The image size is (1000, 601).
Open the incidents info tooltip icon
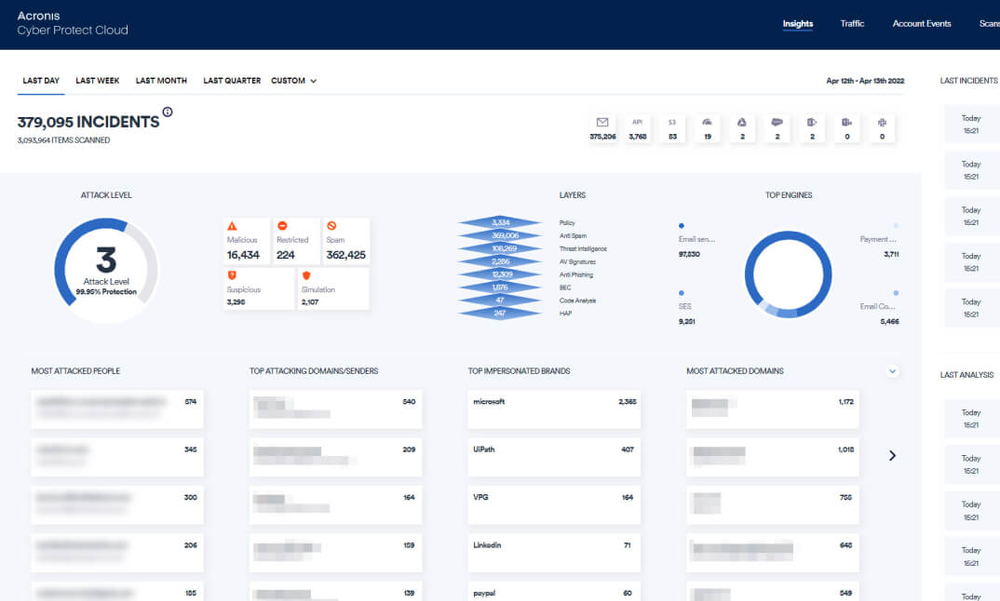[x=169, y=113]
